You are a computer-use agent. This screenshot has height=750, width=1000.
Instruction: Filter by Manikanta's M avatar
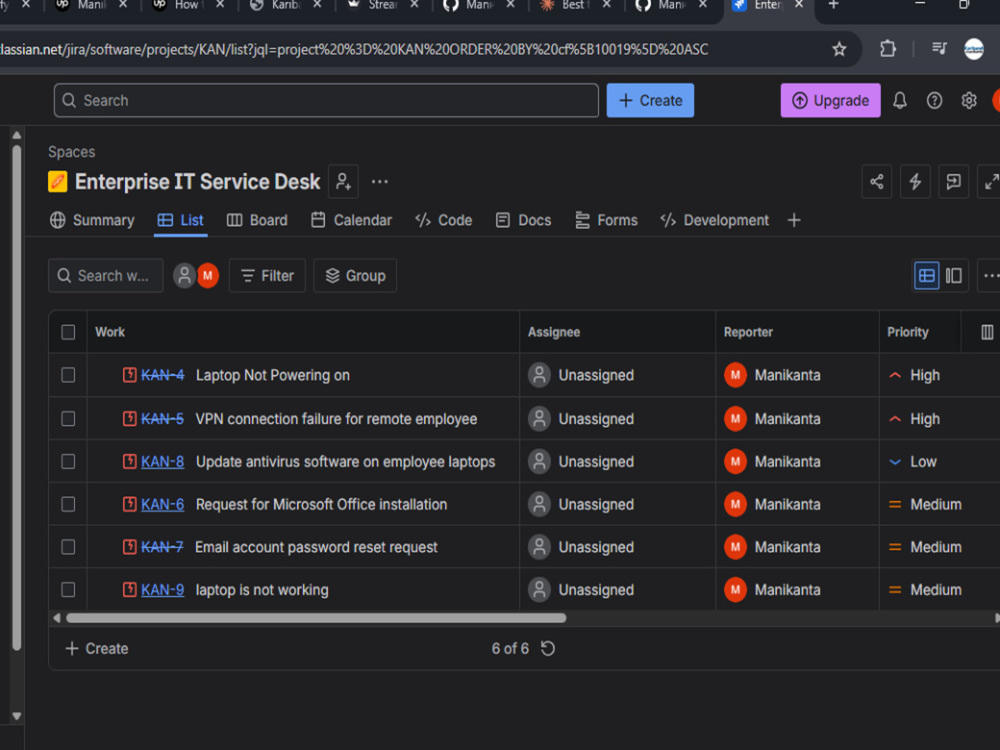[208, 276]
